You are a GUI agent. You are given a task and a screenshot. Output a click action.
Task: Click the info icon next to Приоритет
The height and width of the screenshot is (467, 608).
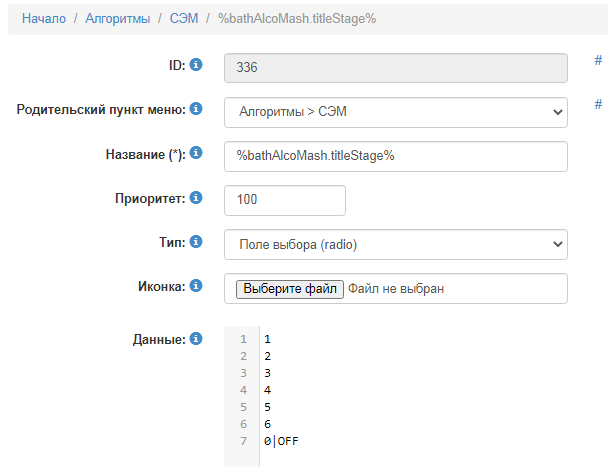tap(196, 197)
